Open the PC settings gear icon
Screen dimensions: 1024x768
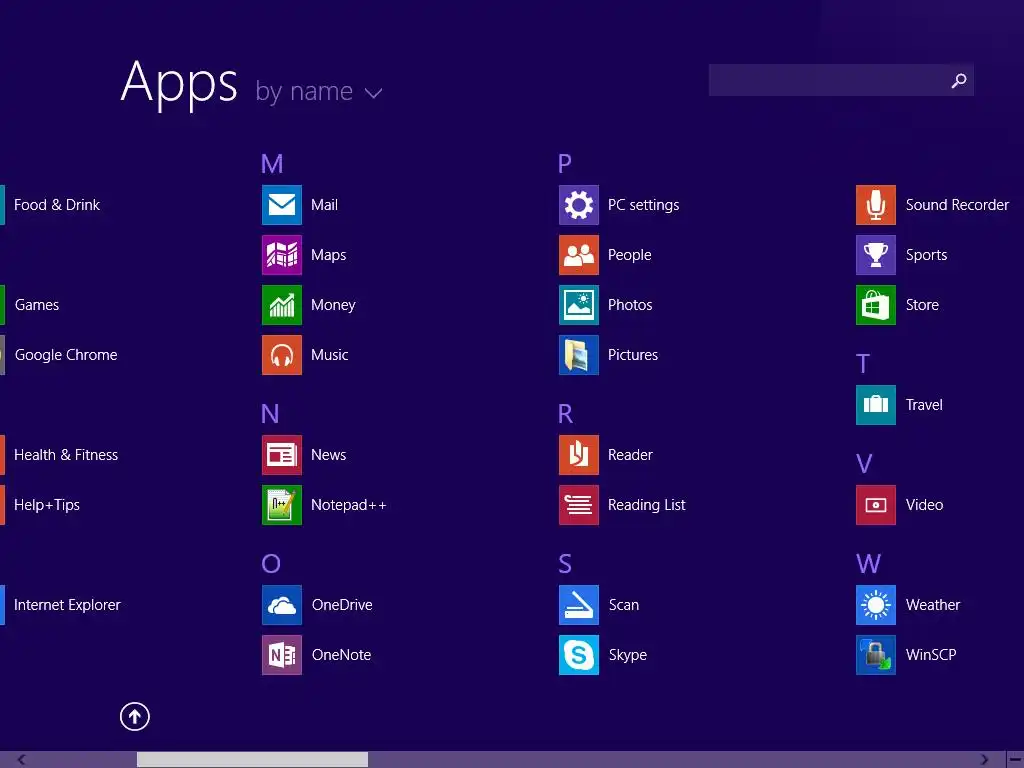(x=579, y=205)
